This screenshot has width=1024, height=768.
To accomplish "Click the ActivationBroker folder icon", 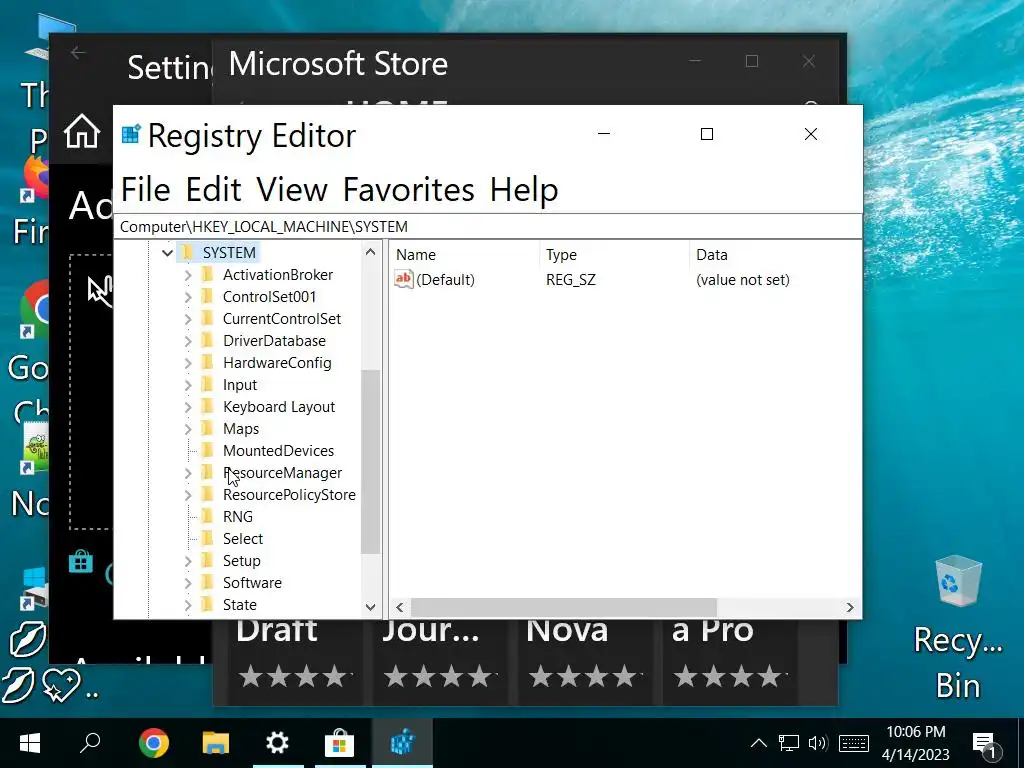I will click(x=207, y=274).
